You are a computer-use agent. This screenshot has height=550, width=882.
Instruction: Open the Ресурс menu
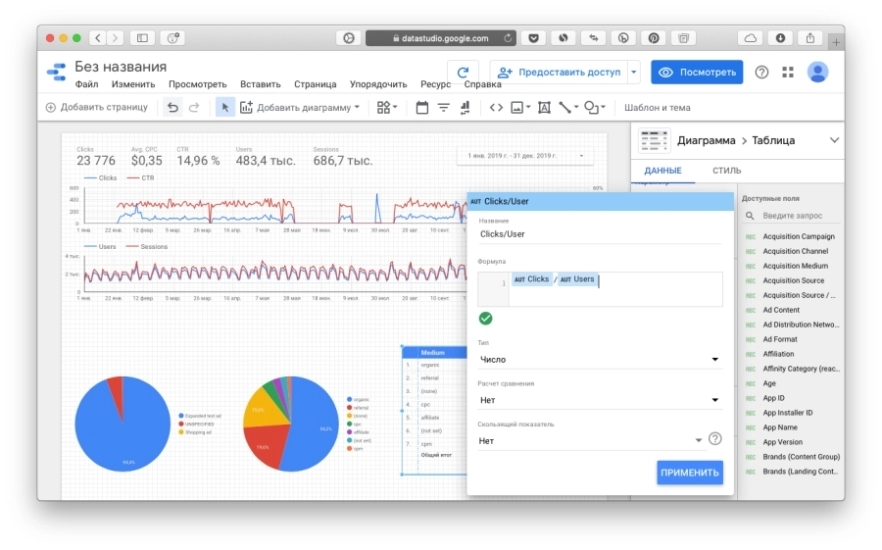click(435, 84)
